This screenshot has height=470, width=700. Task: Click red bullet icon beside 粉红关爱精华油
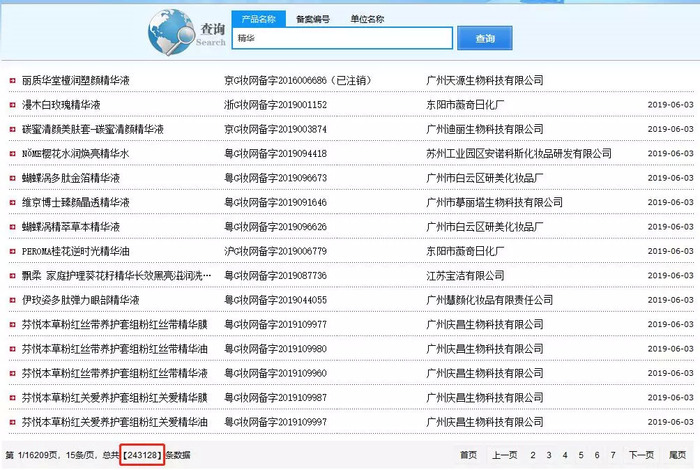pos(12,422)
